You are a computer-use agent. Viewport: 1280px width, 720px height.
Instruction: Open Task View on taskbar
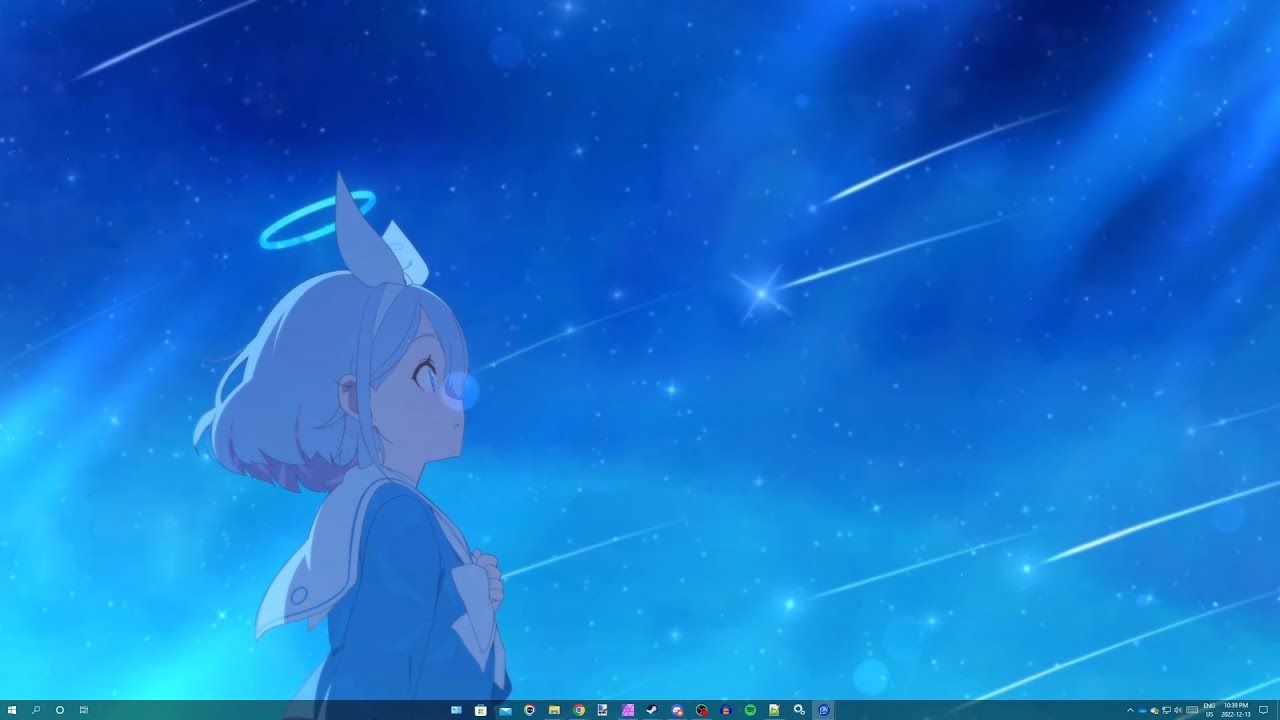[84, 710]
